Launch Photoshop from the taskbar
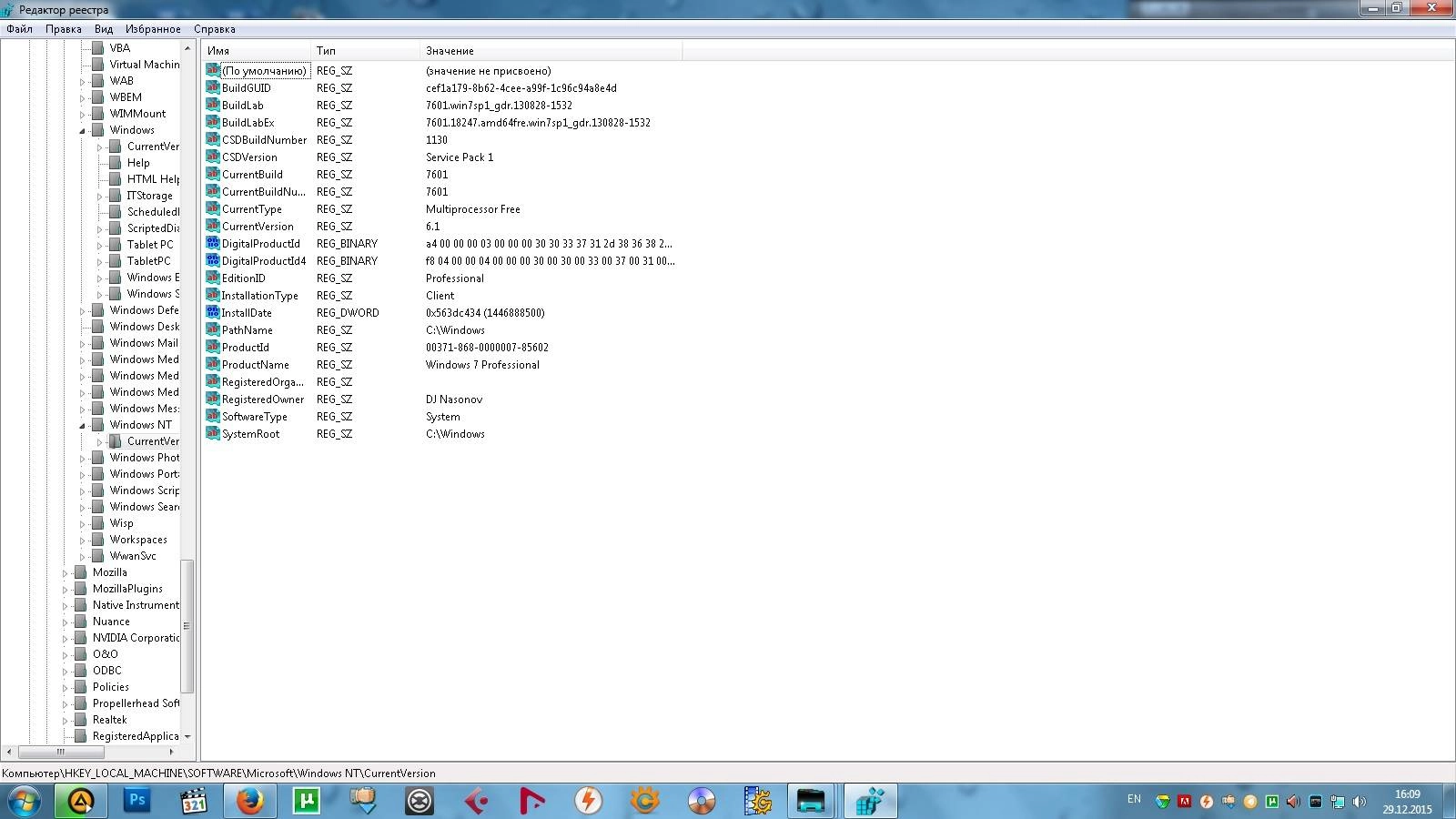Image resolution: width=1456 pixels, height=819 pixels. pos(137,802)
